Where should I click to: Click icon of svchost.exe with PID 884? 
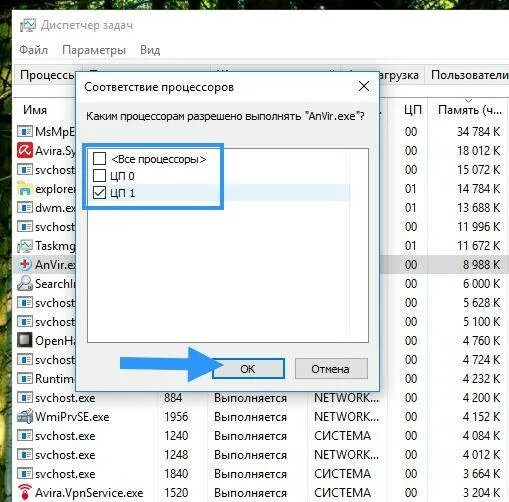tap(25, 397)
